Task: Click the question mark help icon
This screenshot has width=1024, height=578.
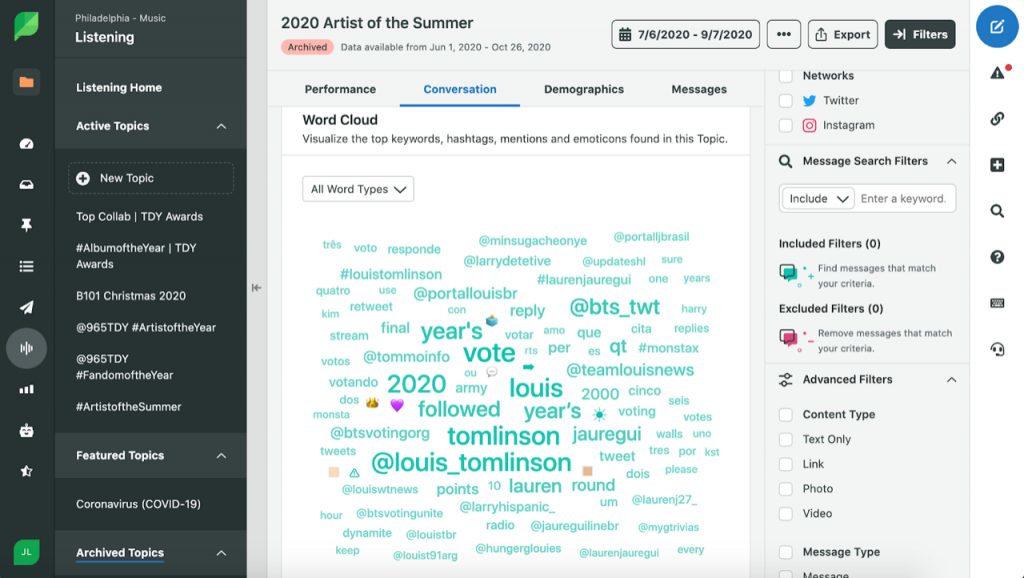Action: click(x=997, y=257)
